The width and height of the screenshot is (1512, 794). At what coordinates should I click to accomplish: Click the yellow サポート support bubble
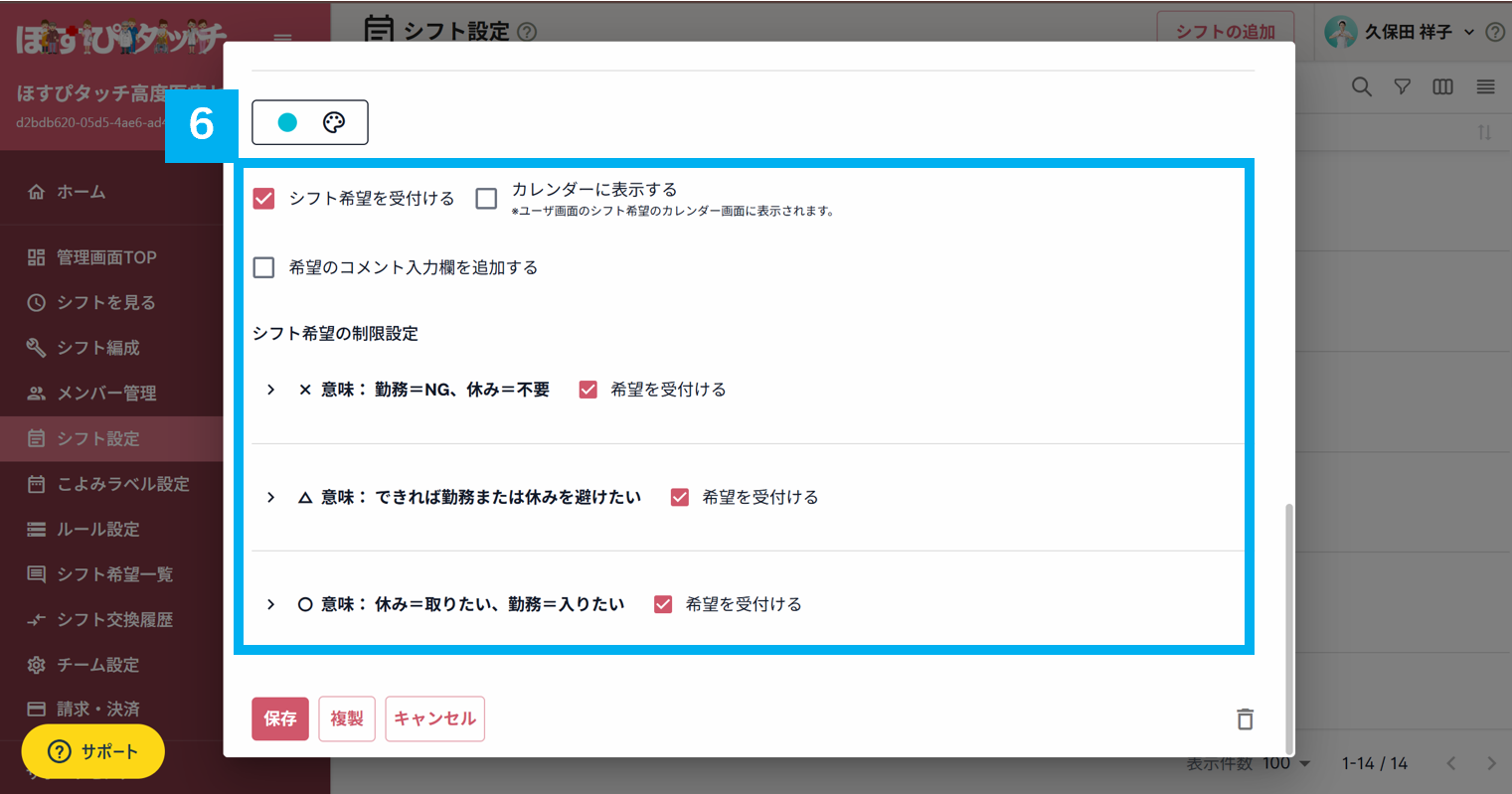92,751
